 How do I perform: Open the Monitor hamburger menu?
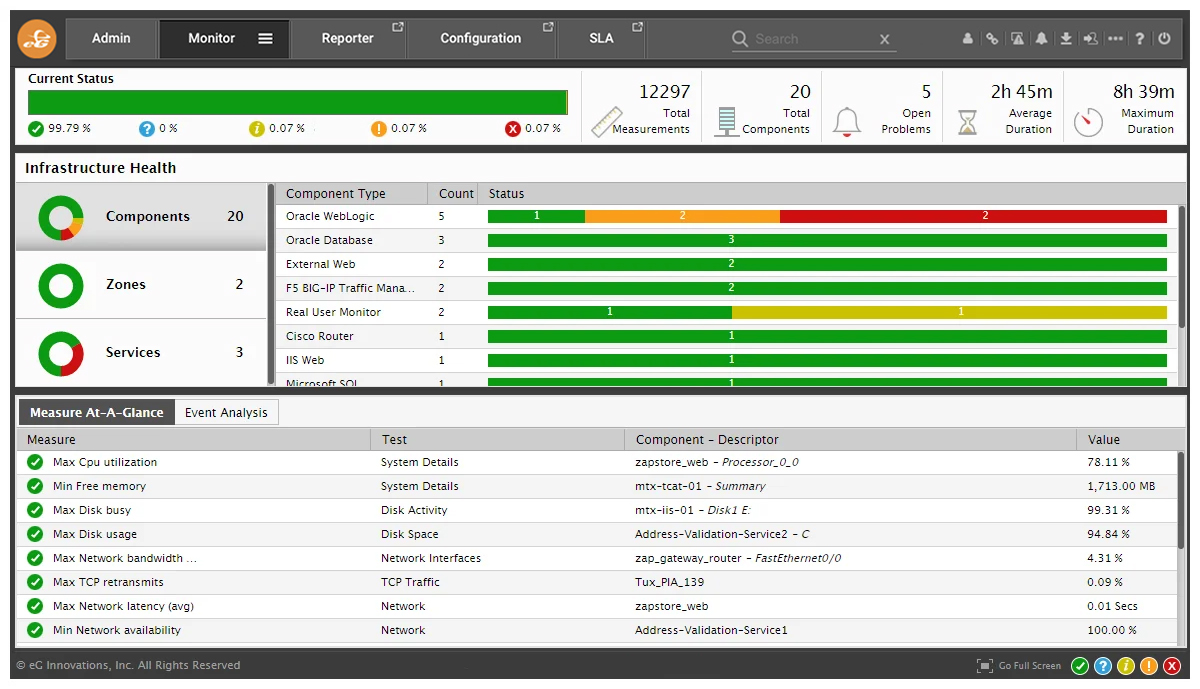265,39
